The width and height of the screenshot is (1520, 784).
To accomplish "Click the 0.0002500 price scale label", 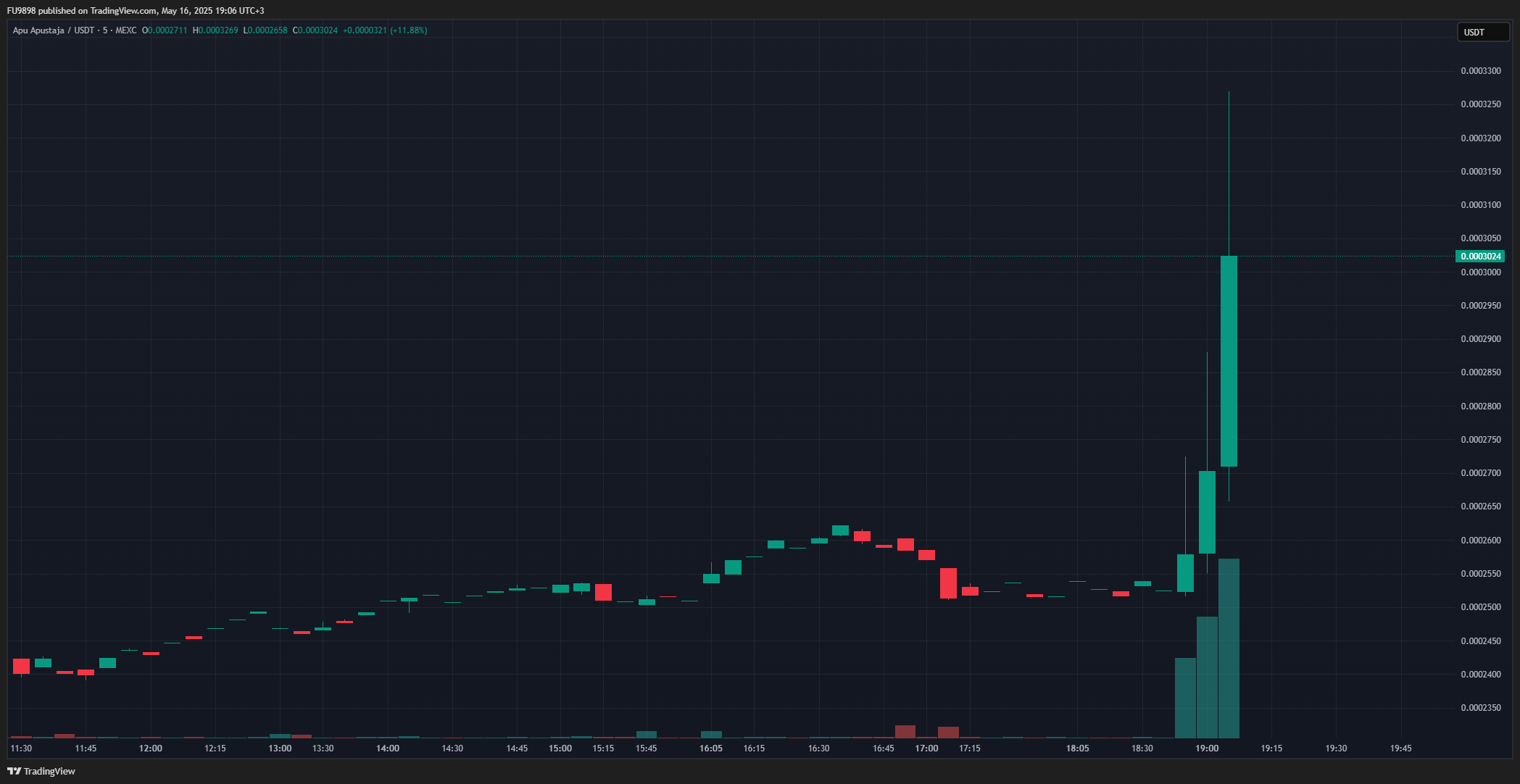I will tap(1481, 607).
